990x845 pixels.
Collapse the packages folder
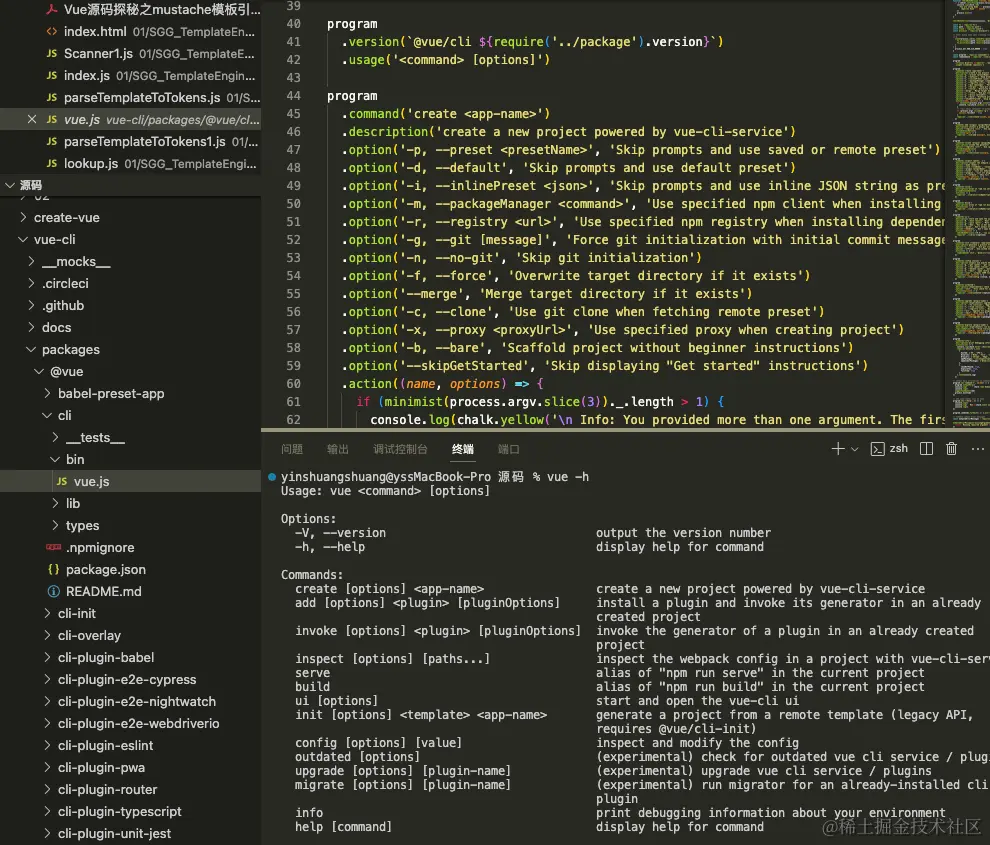(130, 349)
